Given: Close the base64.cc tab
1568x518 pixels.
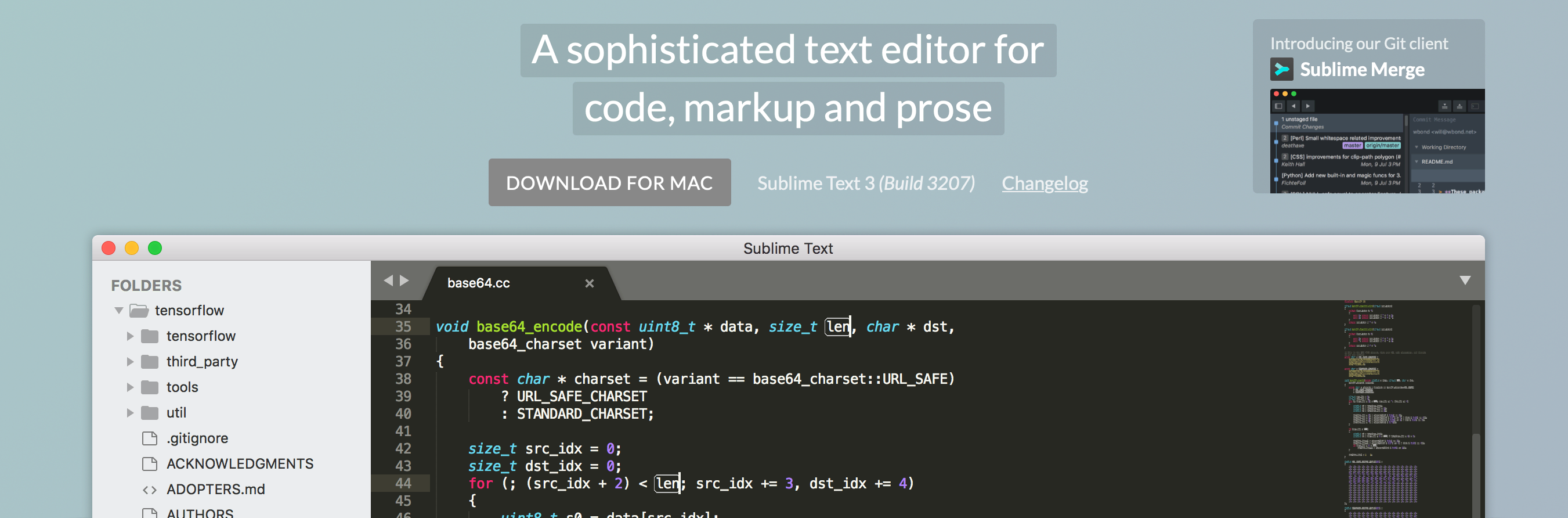Looking at the screenshot, I should coord(589,283).
